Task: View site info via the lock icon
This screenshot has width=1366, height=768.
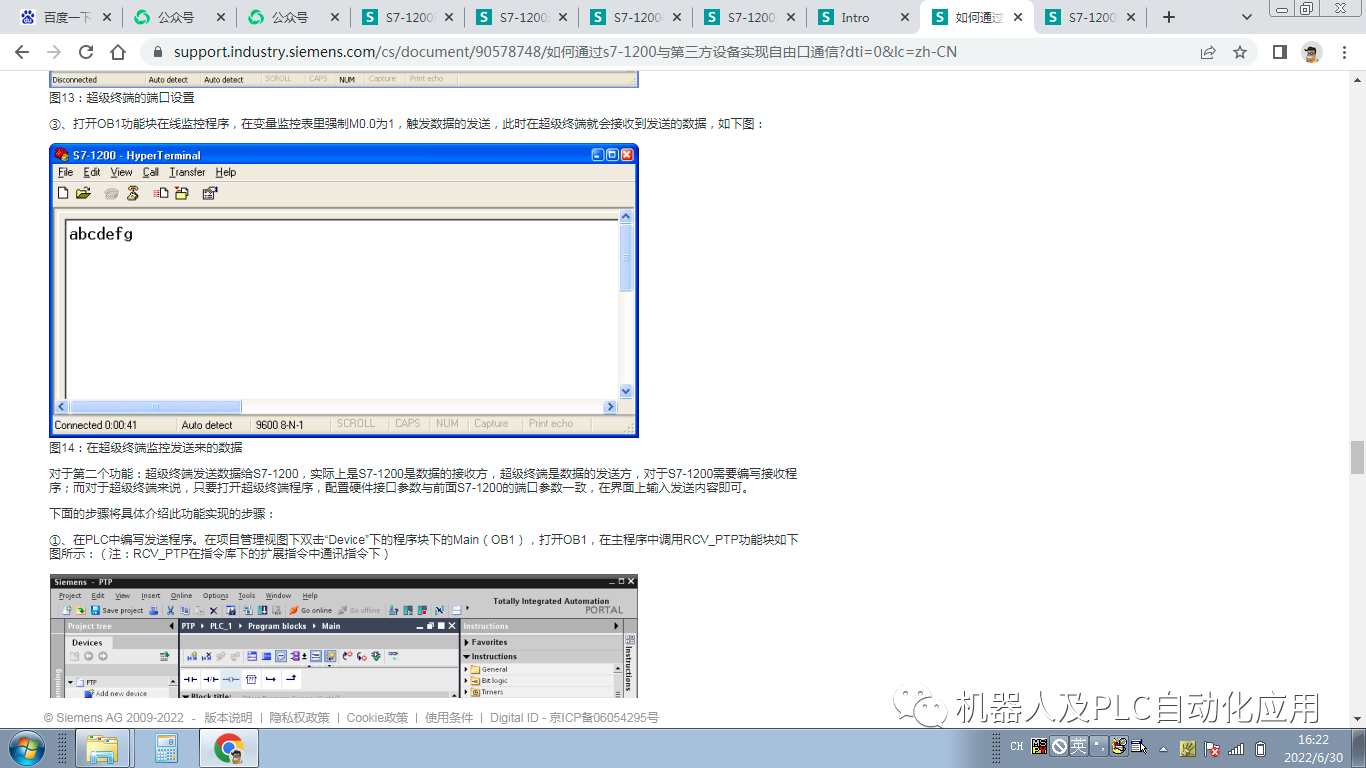Action: pyautogui.click(x=158, y=52)
